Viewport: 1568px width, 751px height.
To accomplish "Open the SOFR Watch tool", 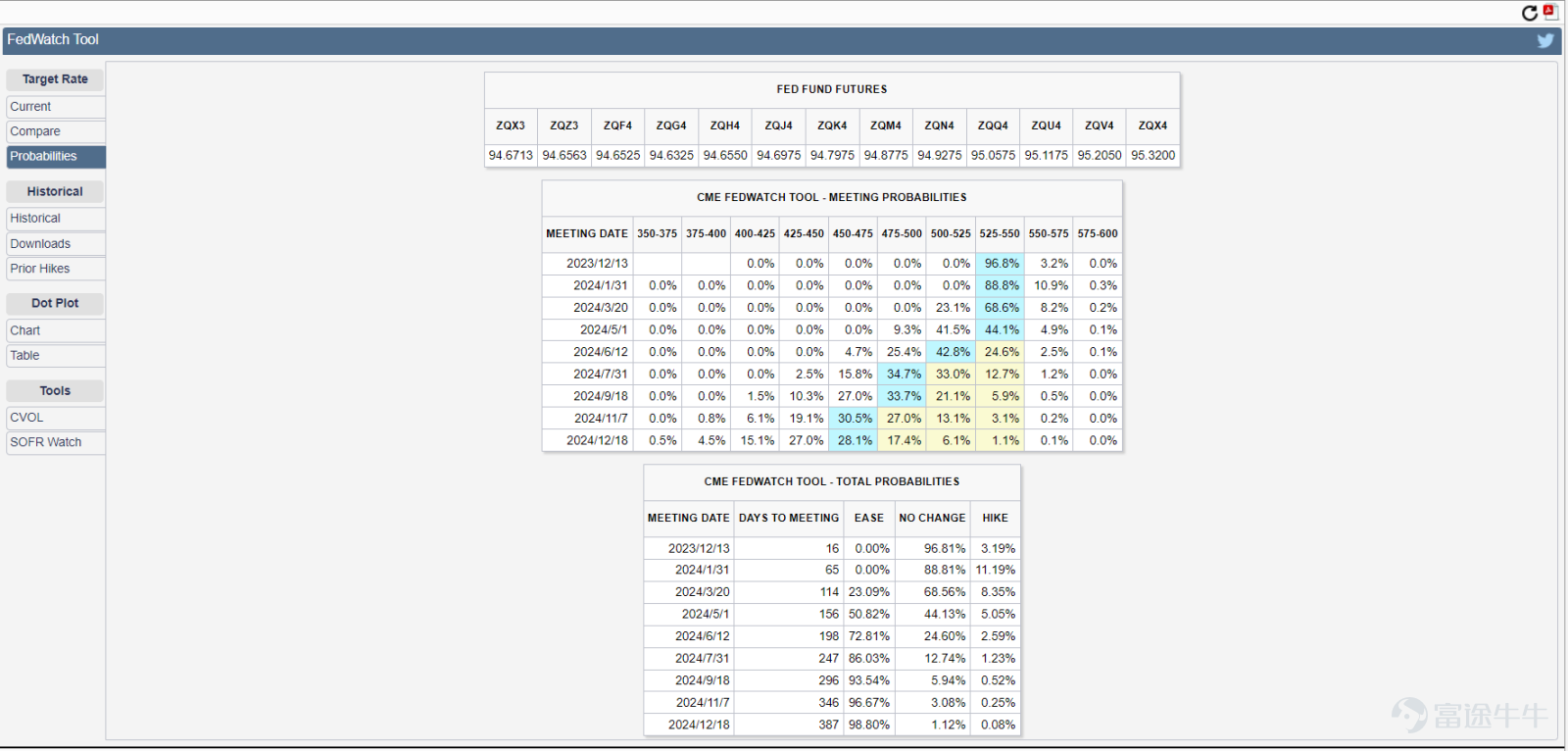I will pyautogui.click(x=56, y=442).
